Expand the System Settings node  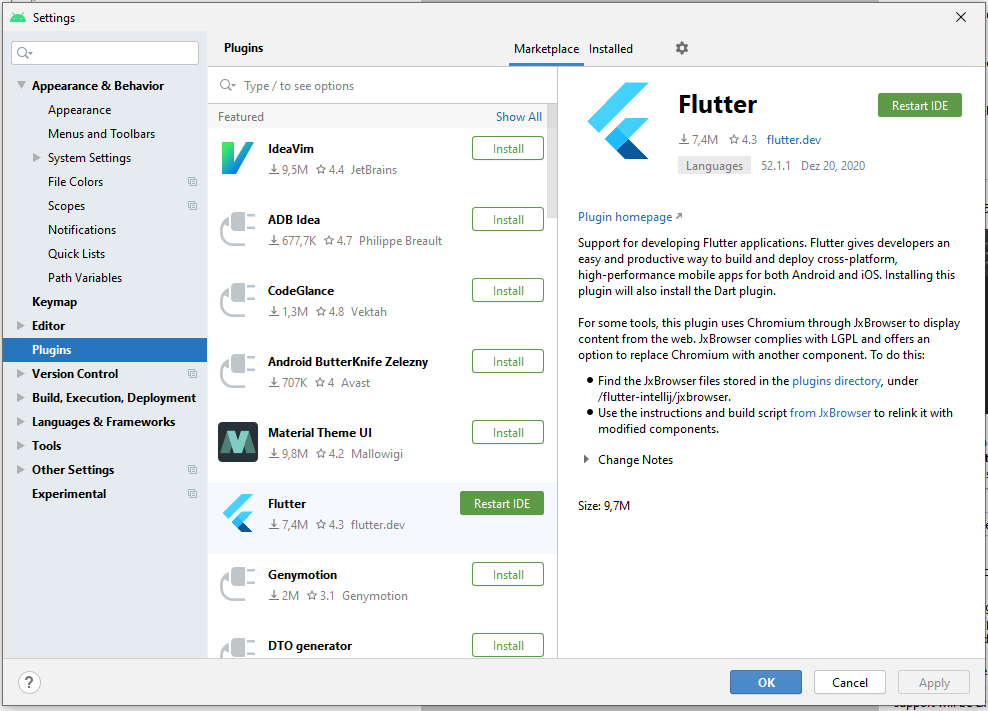coord(37,158)
